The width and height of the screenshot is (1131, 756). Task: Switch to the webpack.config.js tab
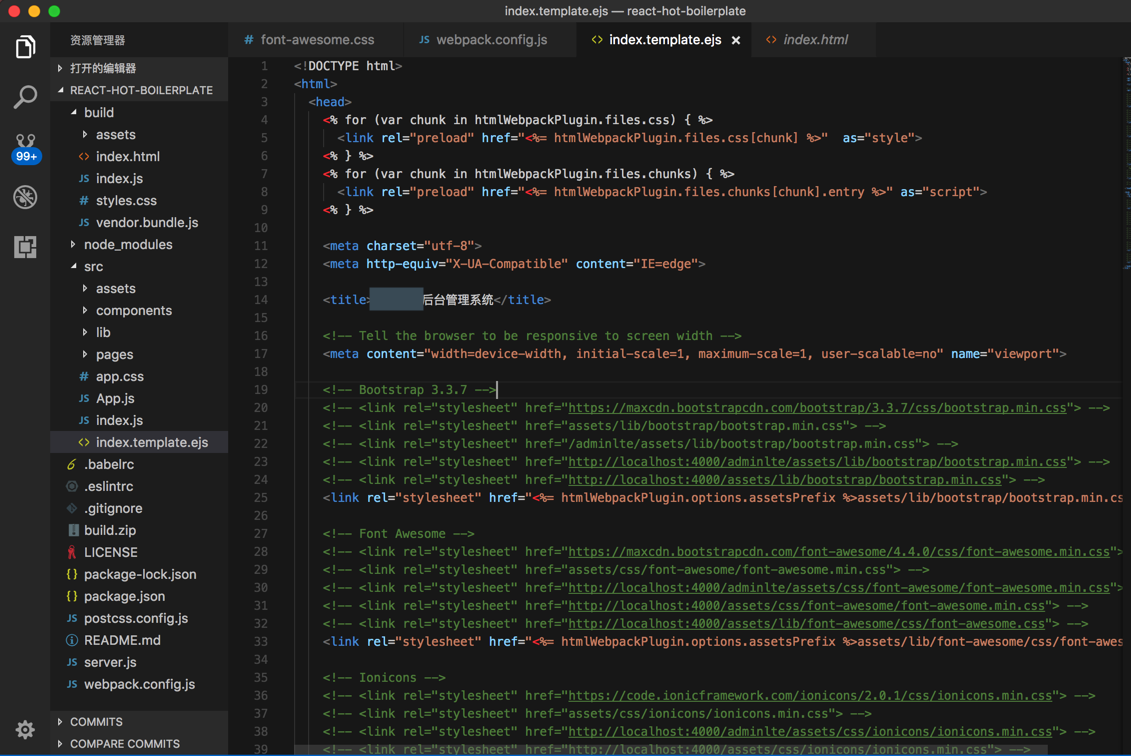click(490, 40)
